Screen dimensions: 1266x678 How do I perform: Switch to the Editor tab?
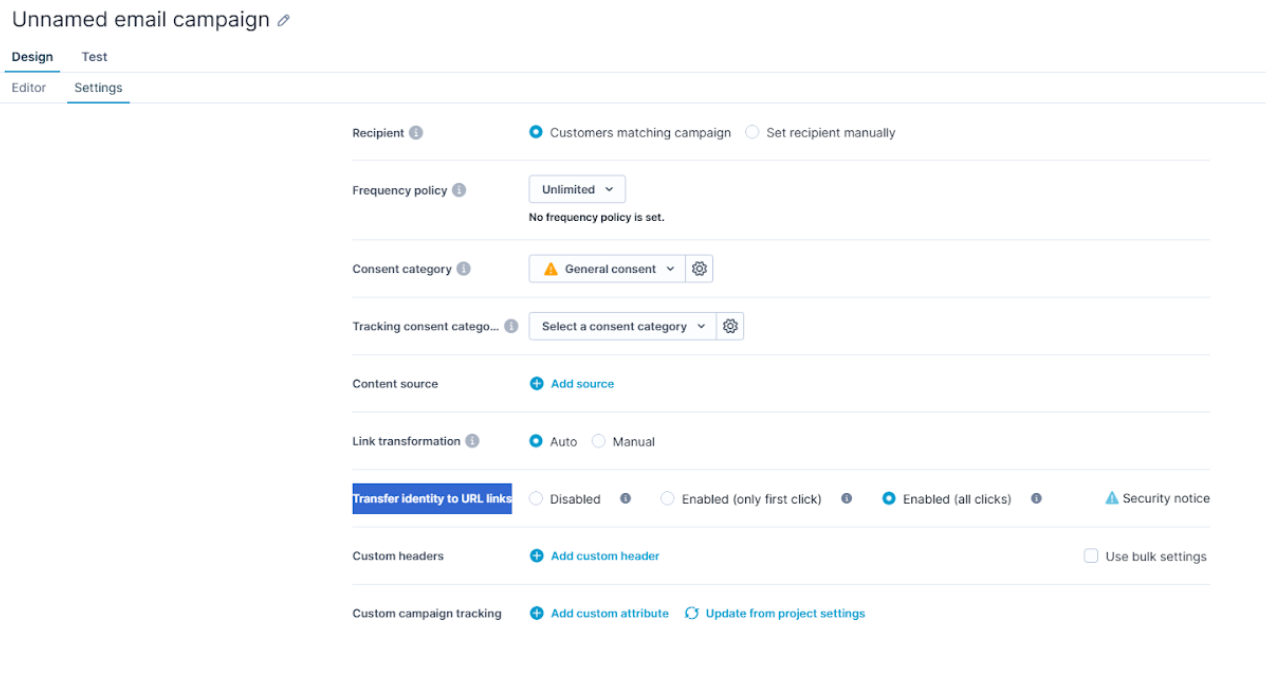(x=29, y=88)
